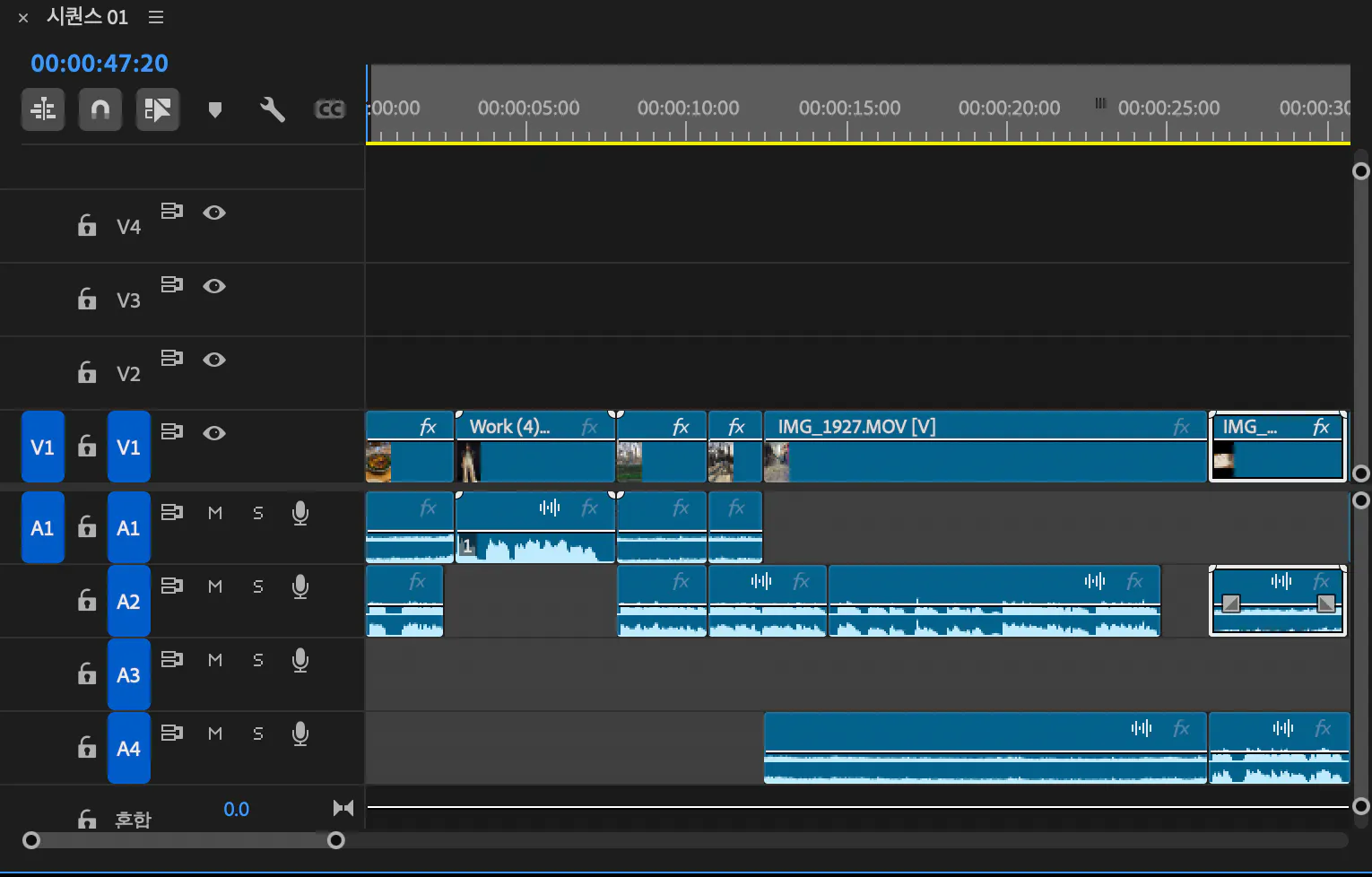Enable voice-over record microphone on A1
Image resolution: width=1372 pixels, height=877 pixels.
(x=300, y=513)
